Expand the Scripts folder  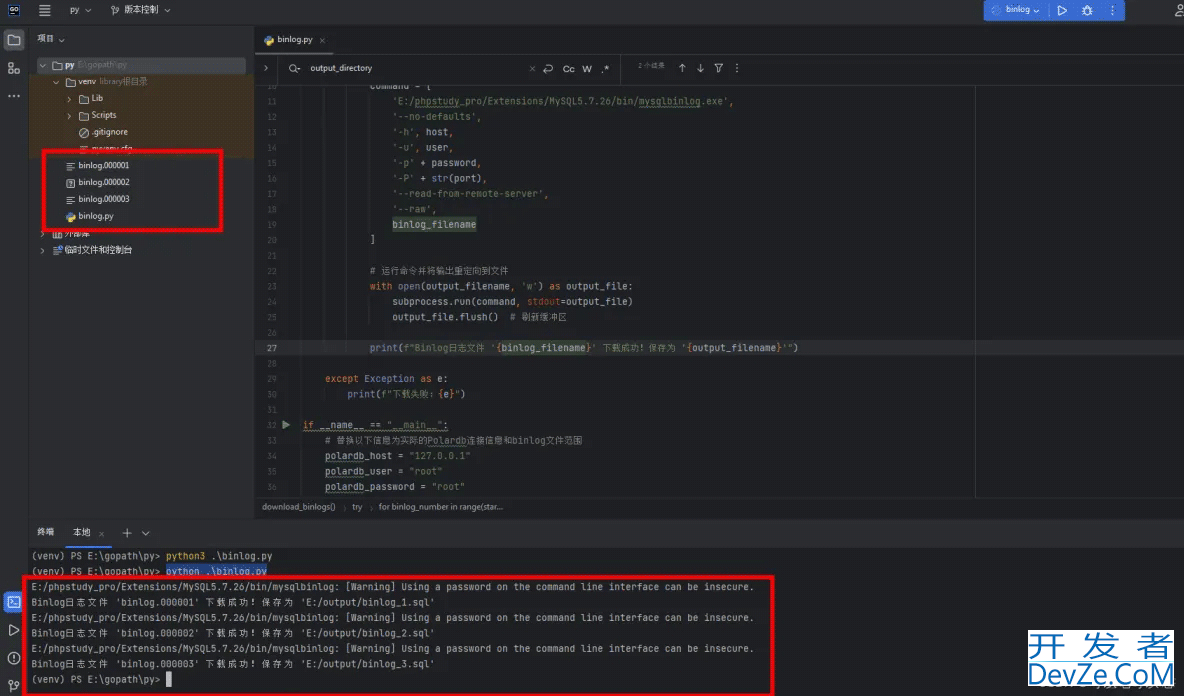coord(69,115)
